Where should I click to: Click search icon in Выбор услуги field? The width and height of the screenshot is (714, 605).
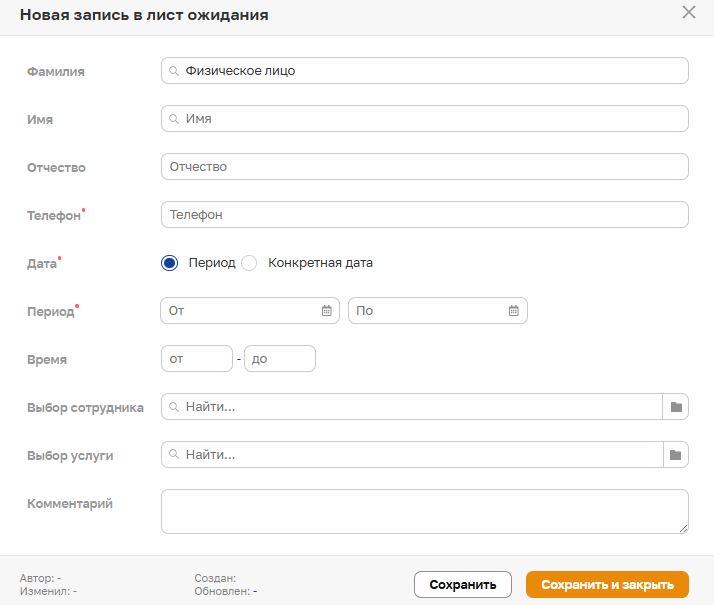pos(174,455)
